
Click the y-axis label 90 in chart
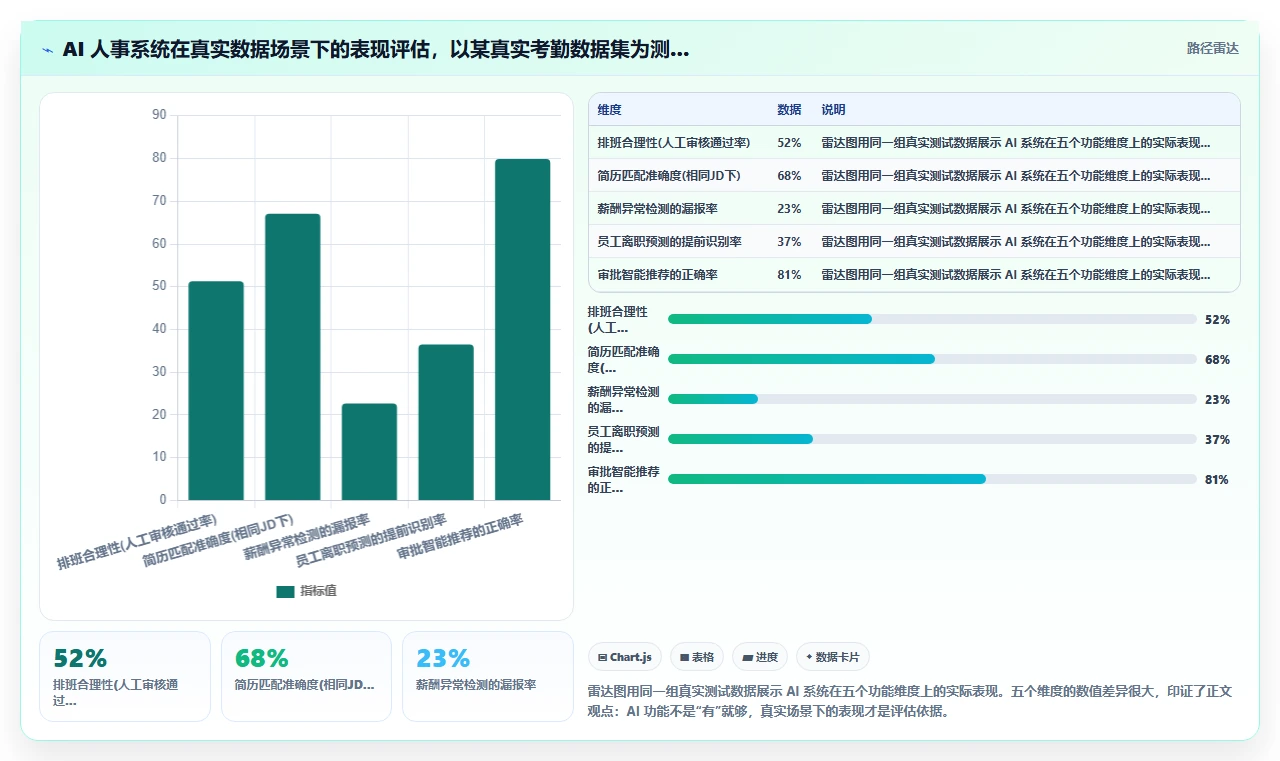159,115
